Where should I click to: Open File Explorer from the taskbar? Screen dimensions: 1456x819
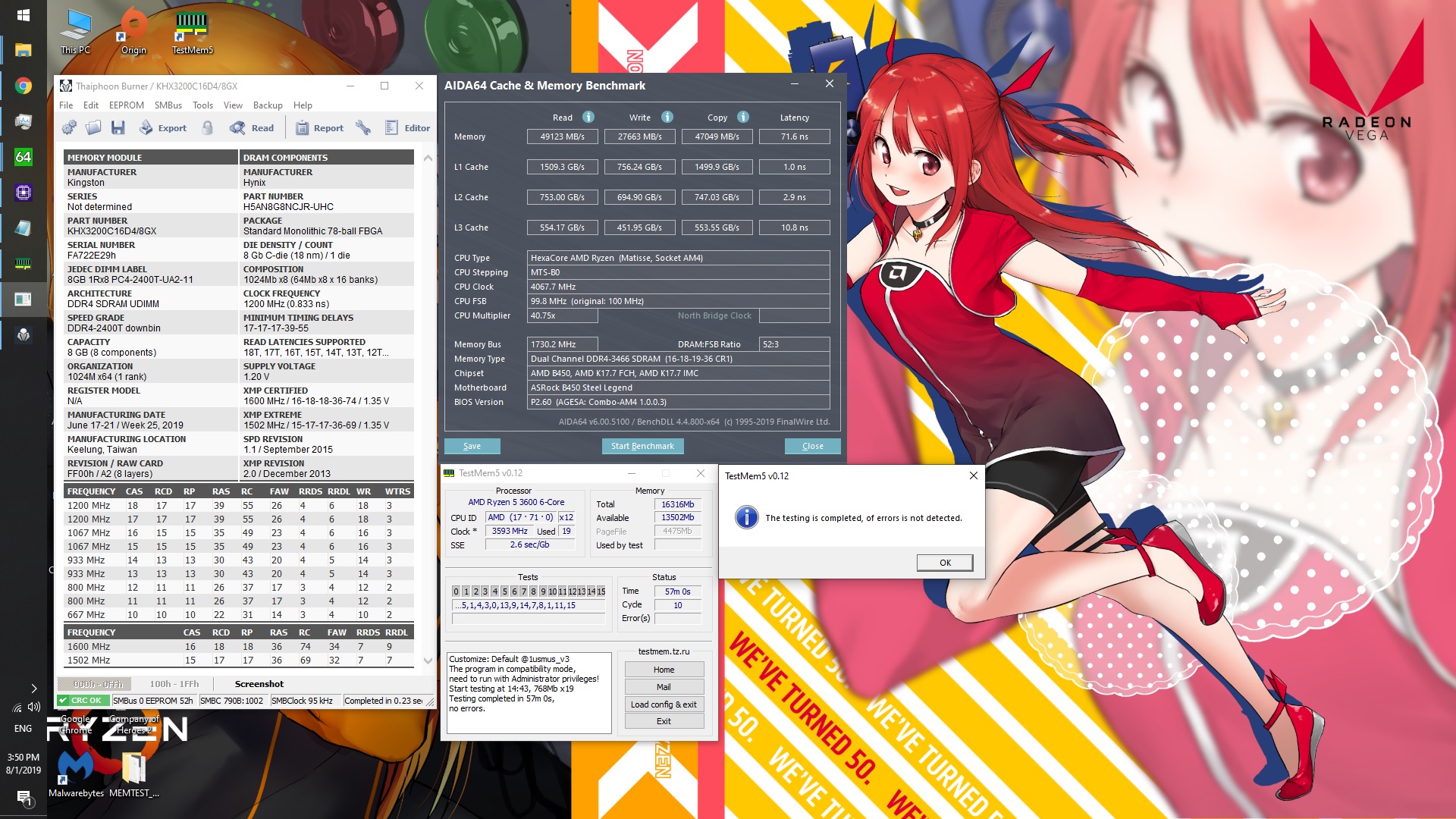(23, 51)
